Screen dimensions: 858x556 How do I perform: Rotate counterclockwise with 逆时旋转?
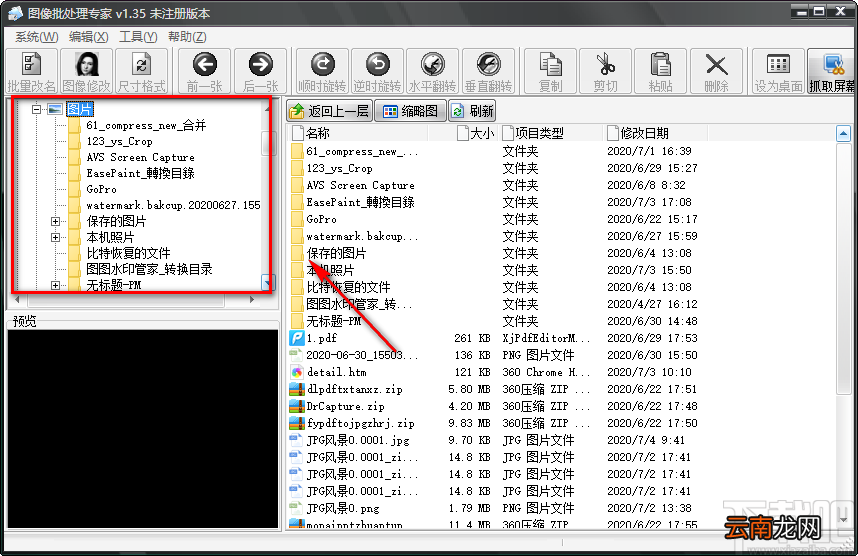point(378,71)
